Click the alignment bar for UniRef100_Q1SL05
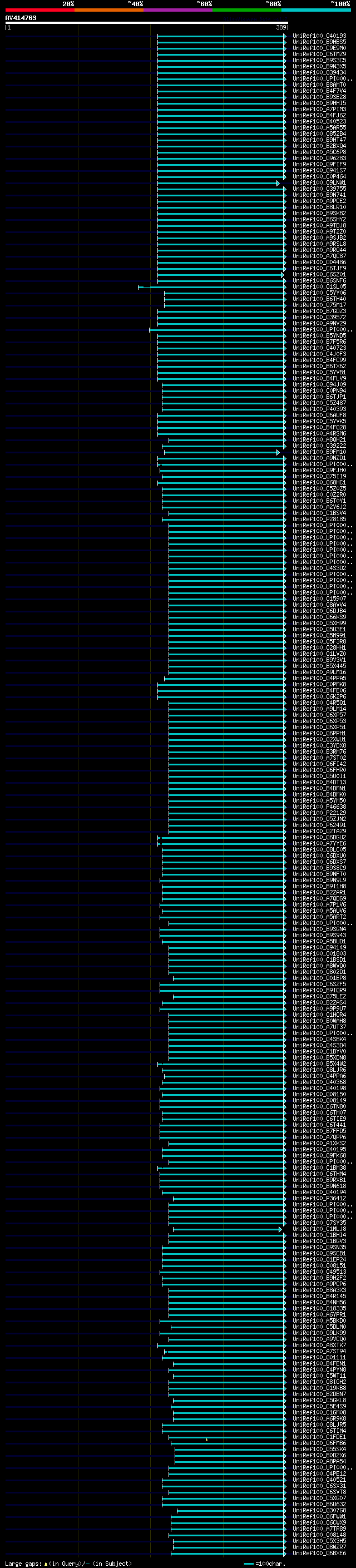 pyautogui.click(x=211, y=286)
